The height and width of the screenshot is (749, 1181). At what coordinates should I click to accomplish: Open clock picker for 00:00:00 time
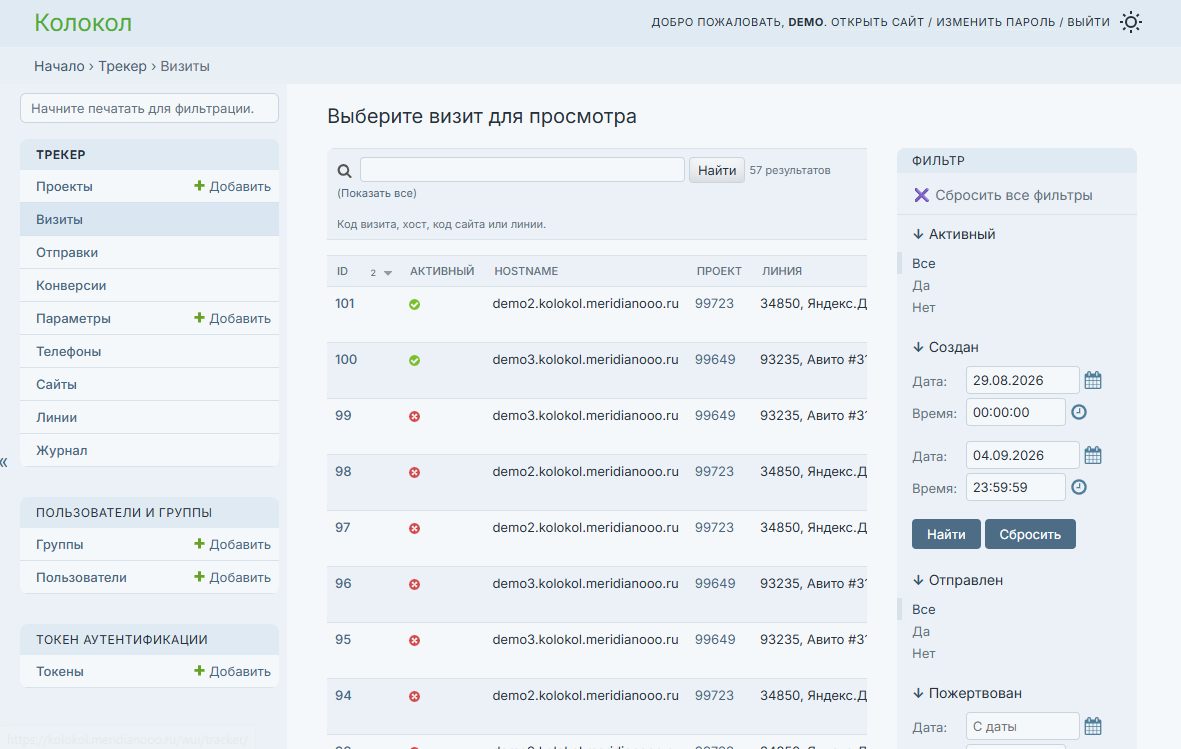[1079, 412]
